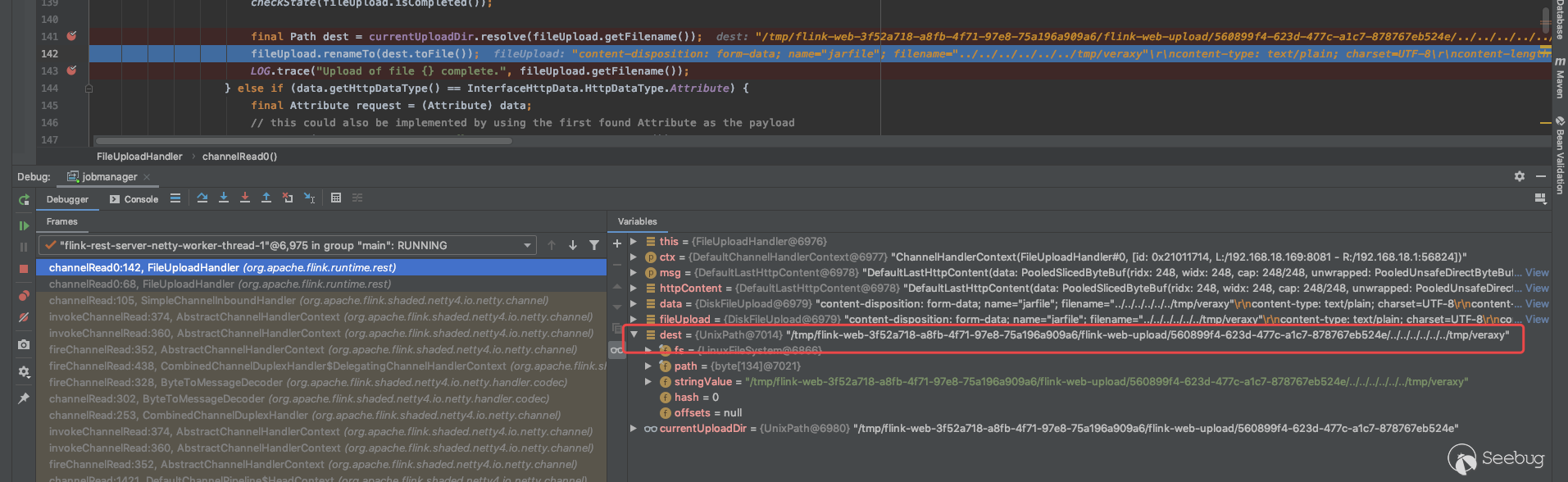Viewport: 1568px width, 482px height.
Task: Toggle breakpoint on line 143
Action: tap(71, 70)
